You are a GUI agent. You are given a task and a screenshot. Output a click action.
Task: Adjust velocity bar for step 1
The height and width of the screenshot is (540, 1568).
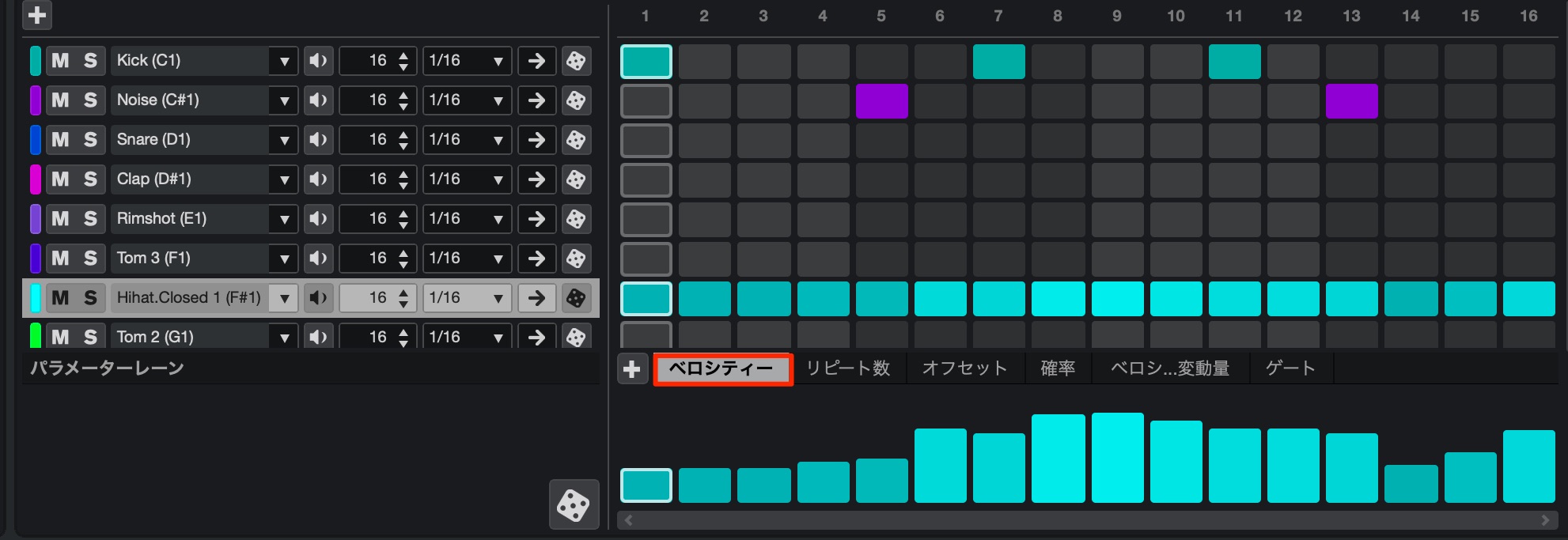(646, 485)
